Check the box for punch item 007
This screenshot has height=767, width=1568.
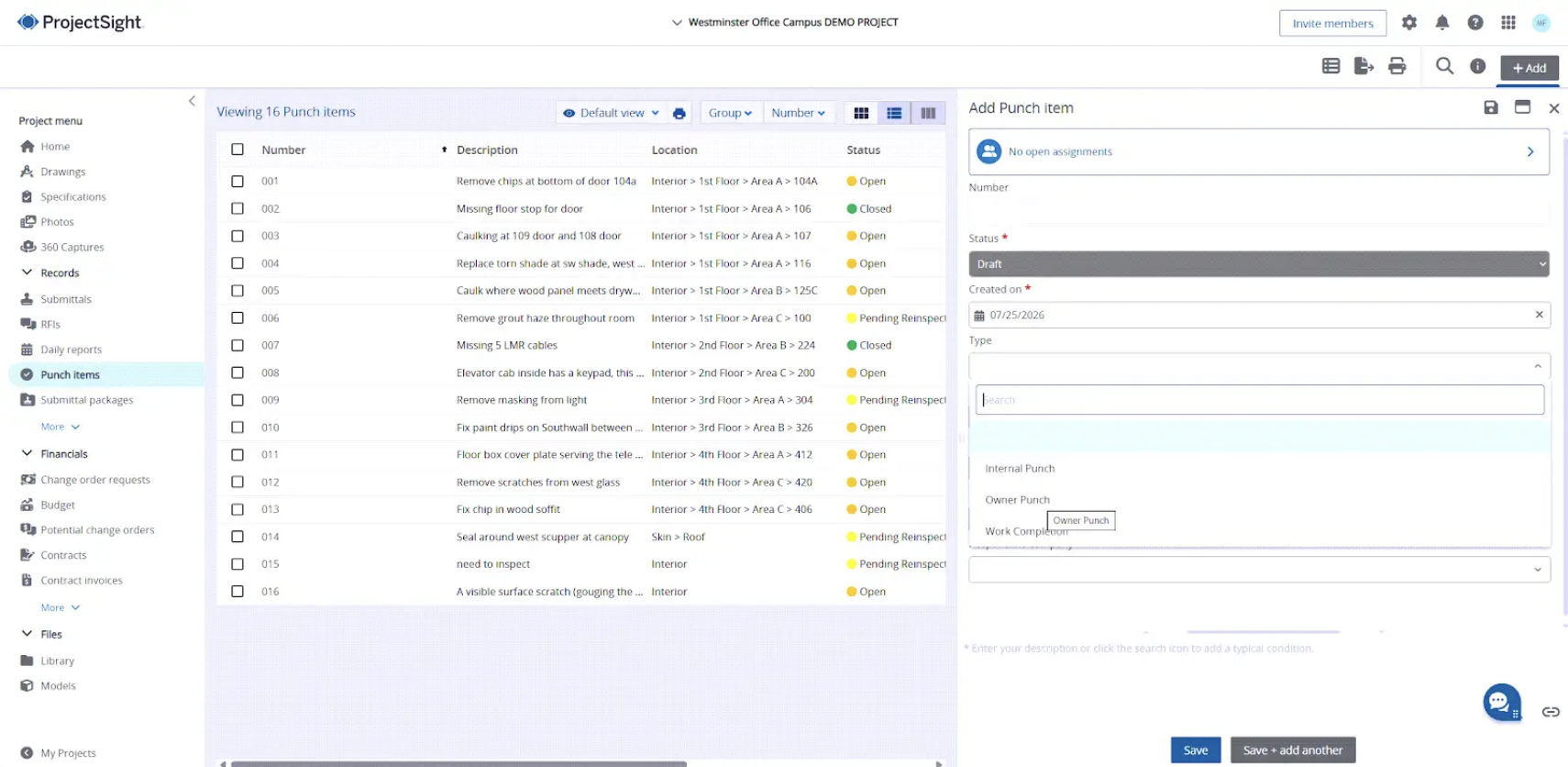point(237,346)
